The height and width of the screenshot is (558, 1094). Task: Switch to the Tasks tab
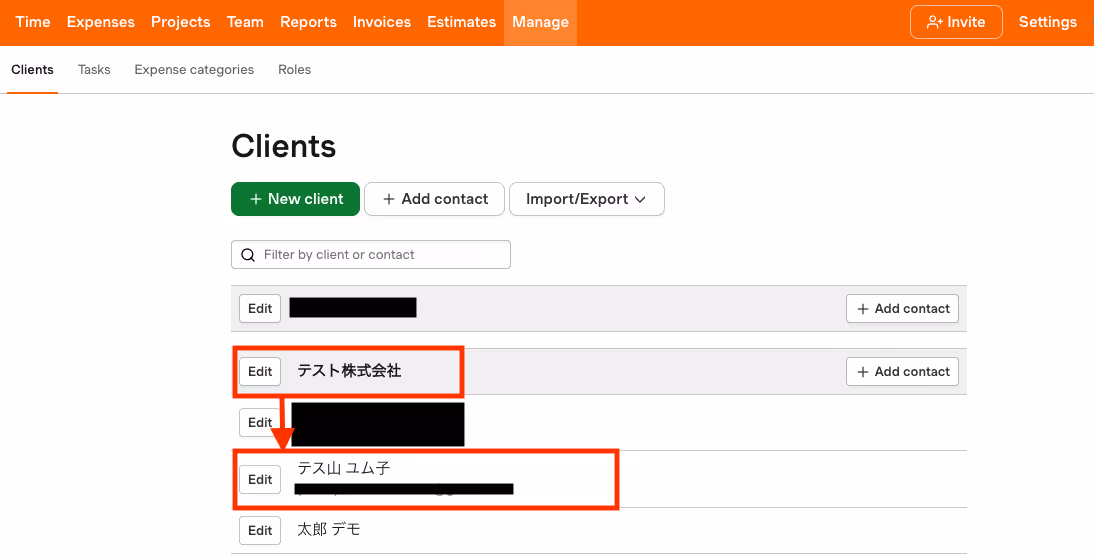point(94,70)
